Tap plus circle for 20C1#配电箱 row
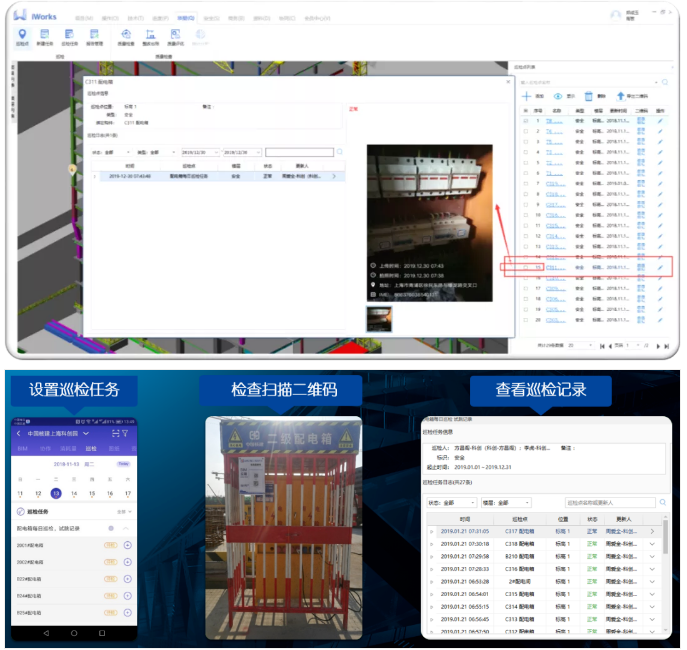The height and width of the screenshot is (650, 687). pos(127,545)
